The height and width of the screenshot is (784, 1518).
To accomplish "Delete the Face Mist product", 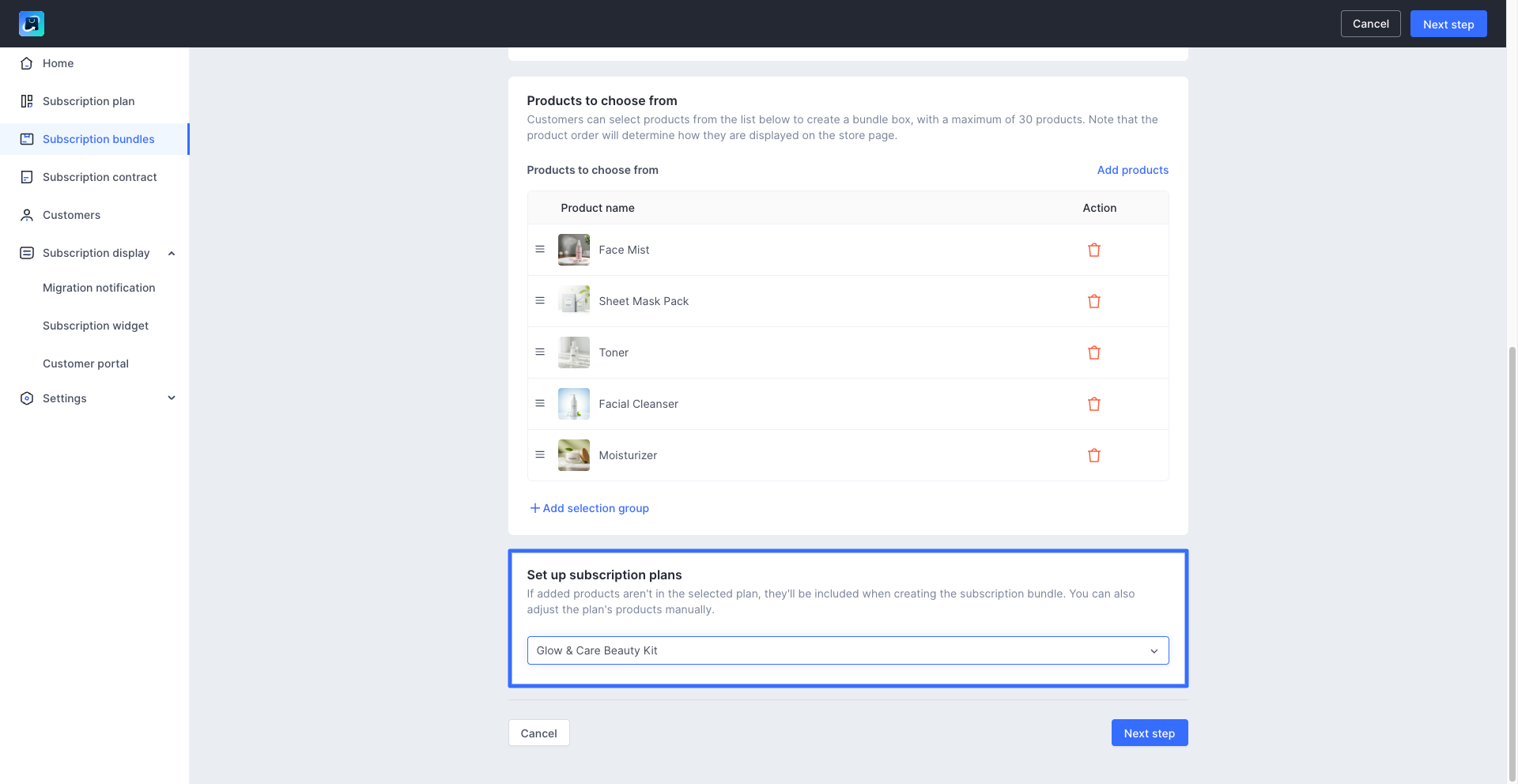I will point(1094,250).
